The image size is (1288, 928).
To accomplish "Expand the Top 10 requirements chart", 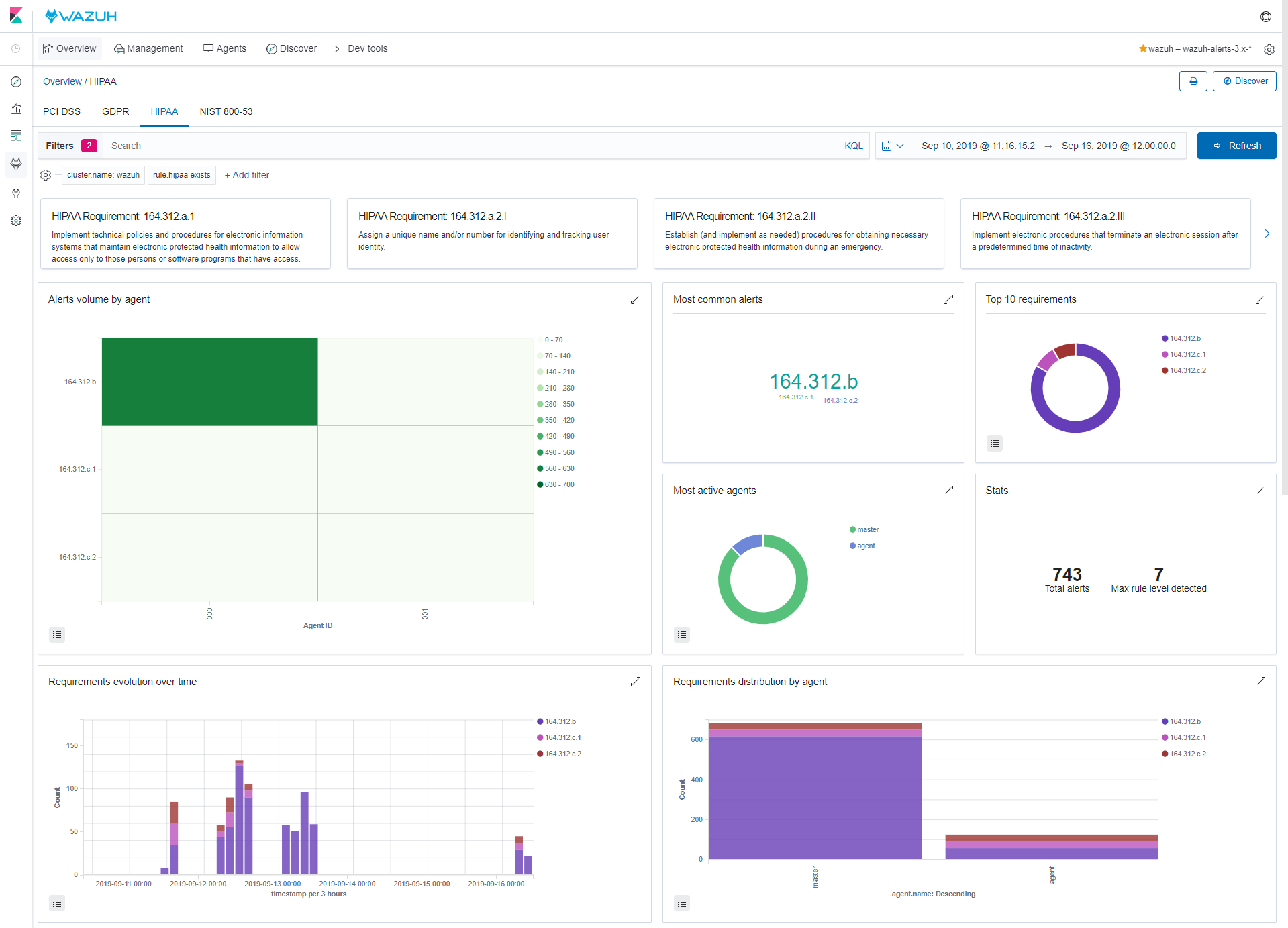I will point(1260,299).
